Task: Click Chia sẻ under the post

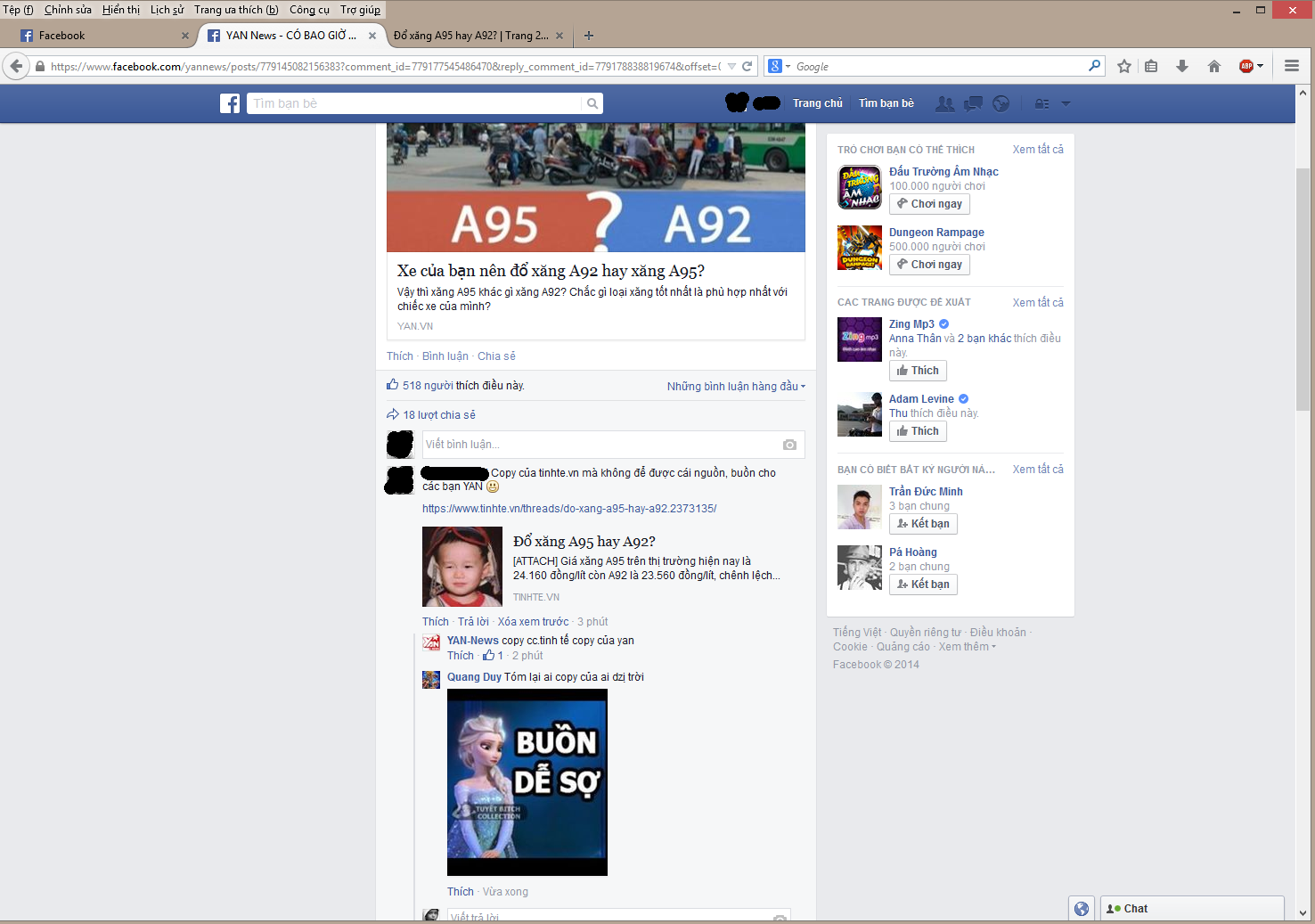Action: 496,356
